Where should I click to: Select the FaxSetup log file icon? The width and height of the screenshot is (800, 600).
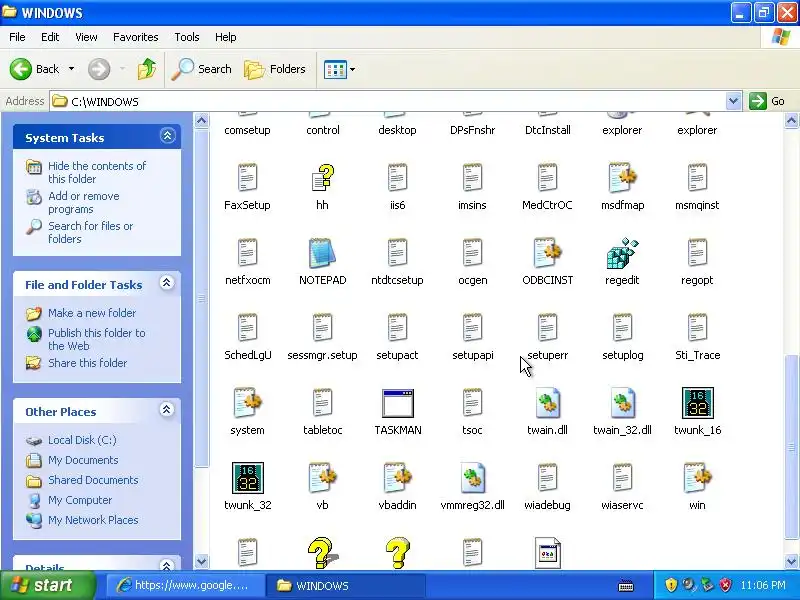[x=247, y=178]
